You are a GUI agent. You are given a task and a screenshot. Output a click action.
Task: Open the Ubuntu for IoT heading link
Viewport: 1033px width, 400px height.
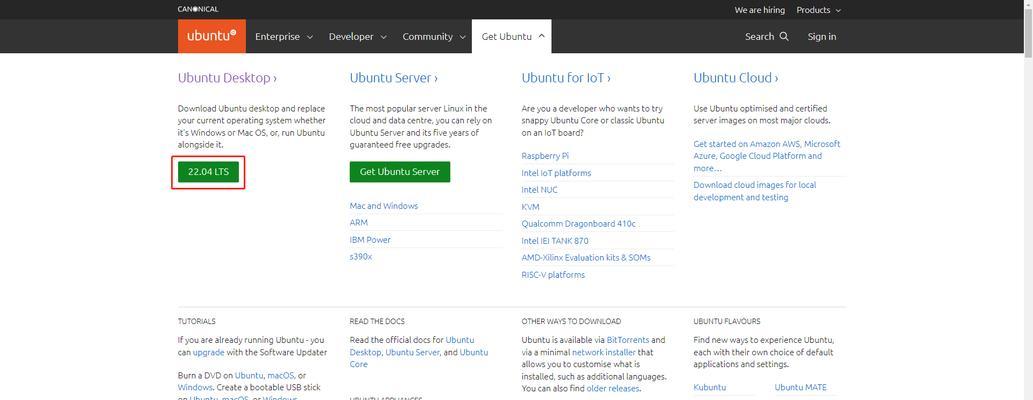click(x=566, y=78)
